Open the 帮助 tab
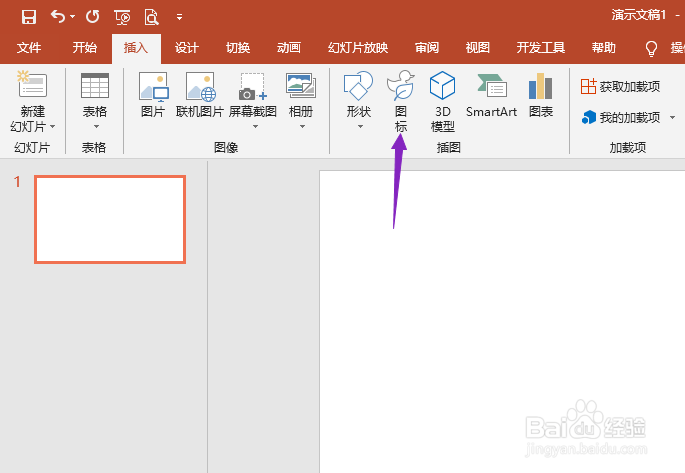The height and width of the screenshot is (473, 685). coord(604,47)
